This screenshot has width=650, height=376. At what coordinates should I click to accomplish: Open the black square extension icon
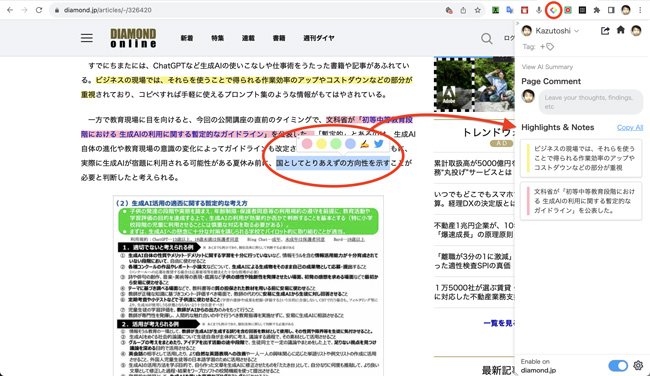tap(582, 10)
